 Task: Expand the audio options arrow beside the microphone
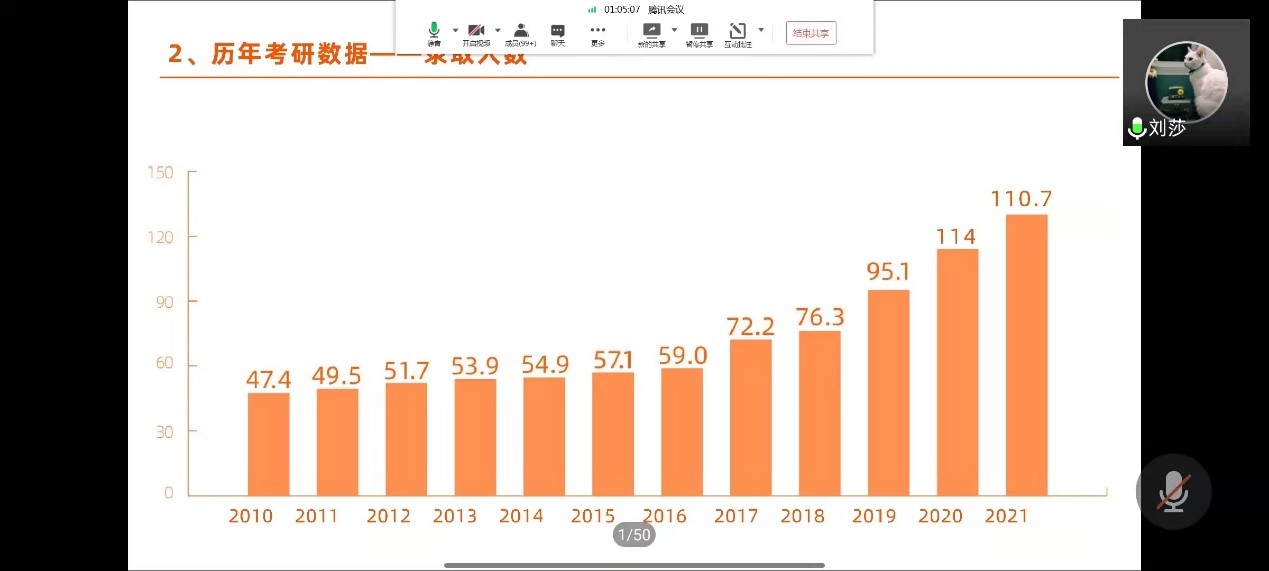[x=455, y=30]
